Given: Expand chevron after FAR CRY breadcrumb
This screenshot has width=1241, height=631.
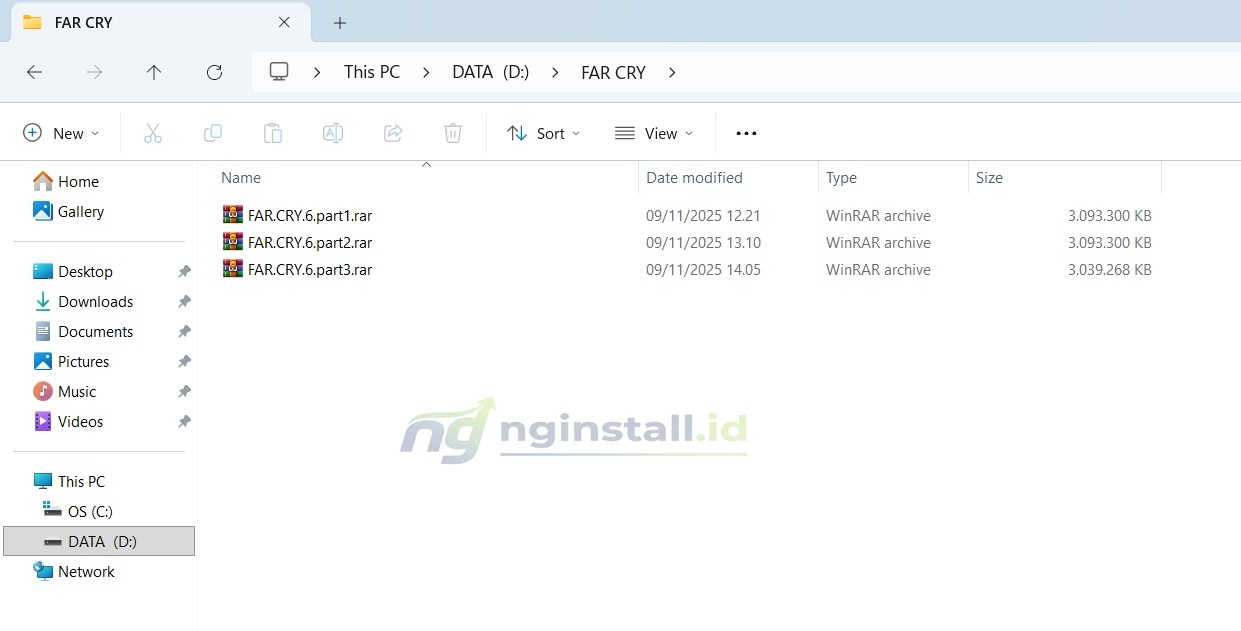Looking at the screenshot, I should 672,72.
